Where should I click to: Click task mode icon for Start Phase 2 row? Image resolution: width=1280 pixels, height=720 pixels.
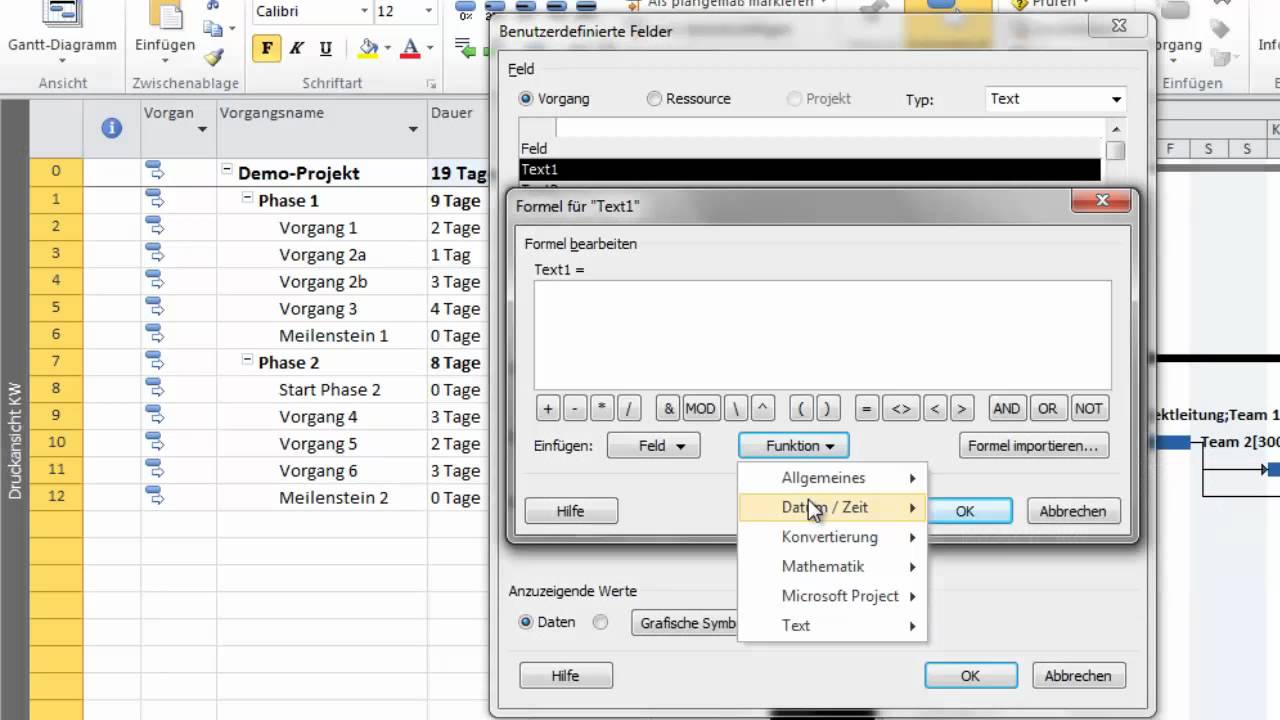[x=154, y=389]
